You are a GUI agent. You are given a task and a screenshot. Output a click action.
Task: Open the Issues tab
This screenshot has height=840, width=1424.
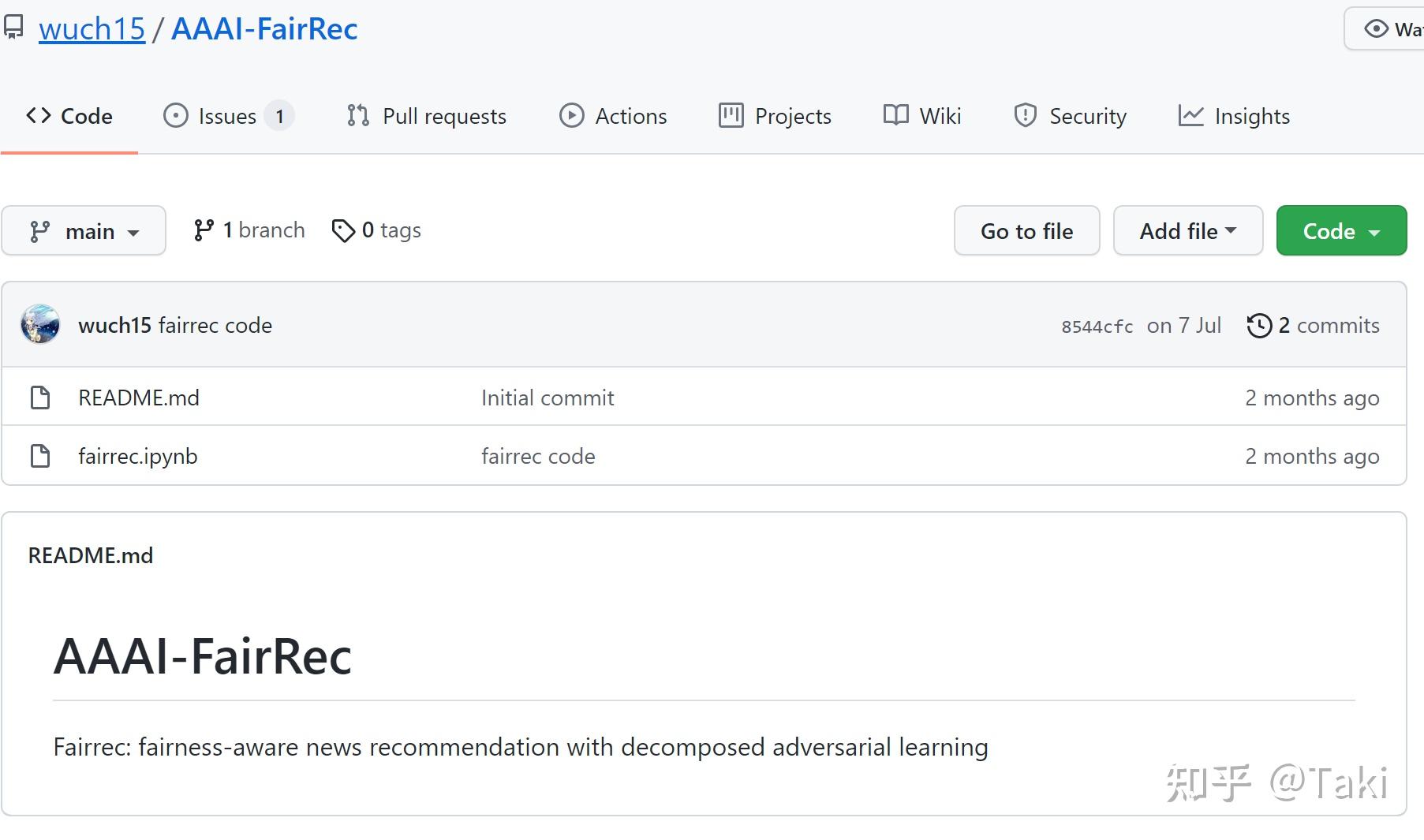(228, 116)
